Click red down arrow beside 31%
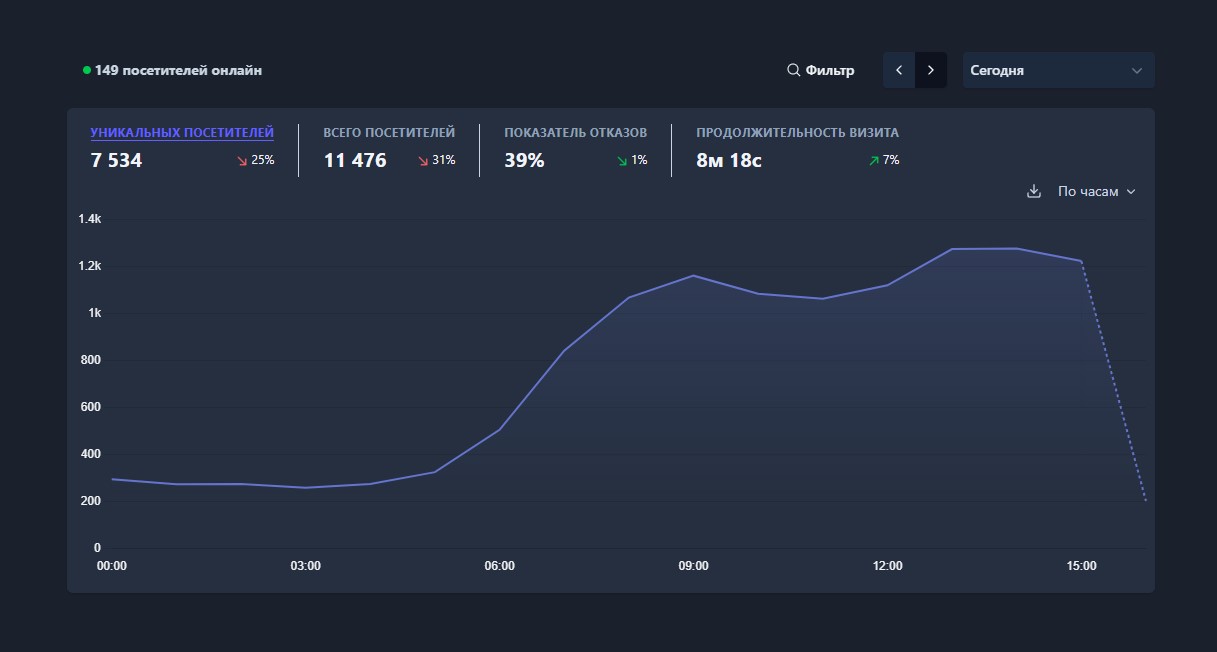1217x652 pixels. (x=423, y=161)
